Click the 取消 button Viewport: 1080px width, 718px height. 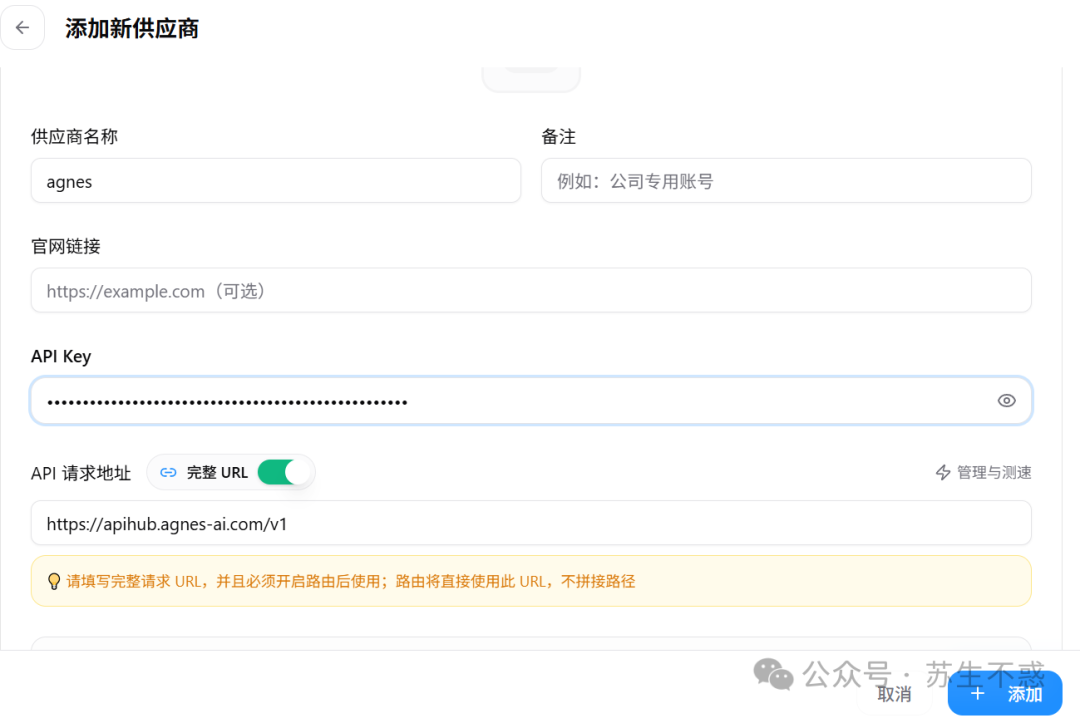pos(894,694)
